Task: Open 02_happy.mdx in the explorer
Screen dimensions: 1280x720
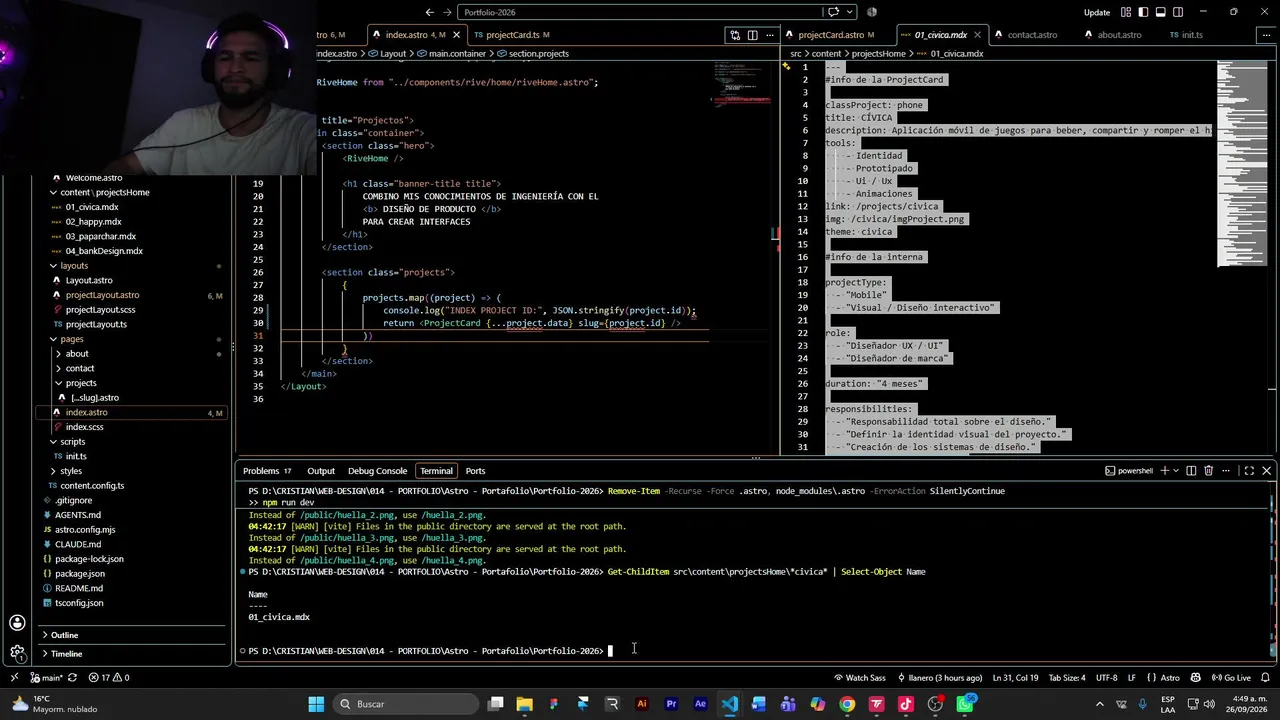Action: [x=93, y=222]
